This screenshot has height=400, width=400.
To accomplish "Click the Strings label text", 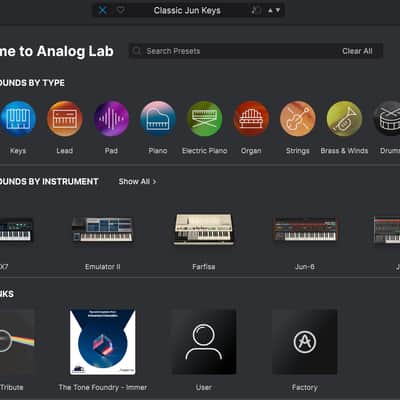I will pos(298,151).
